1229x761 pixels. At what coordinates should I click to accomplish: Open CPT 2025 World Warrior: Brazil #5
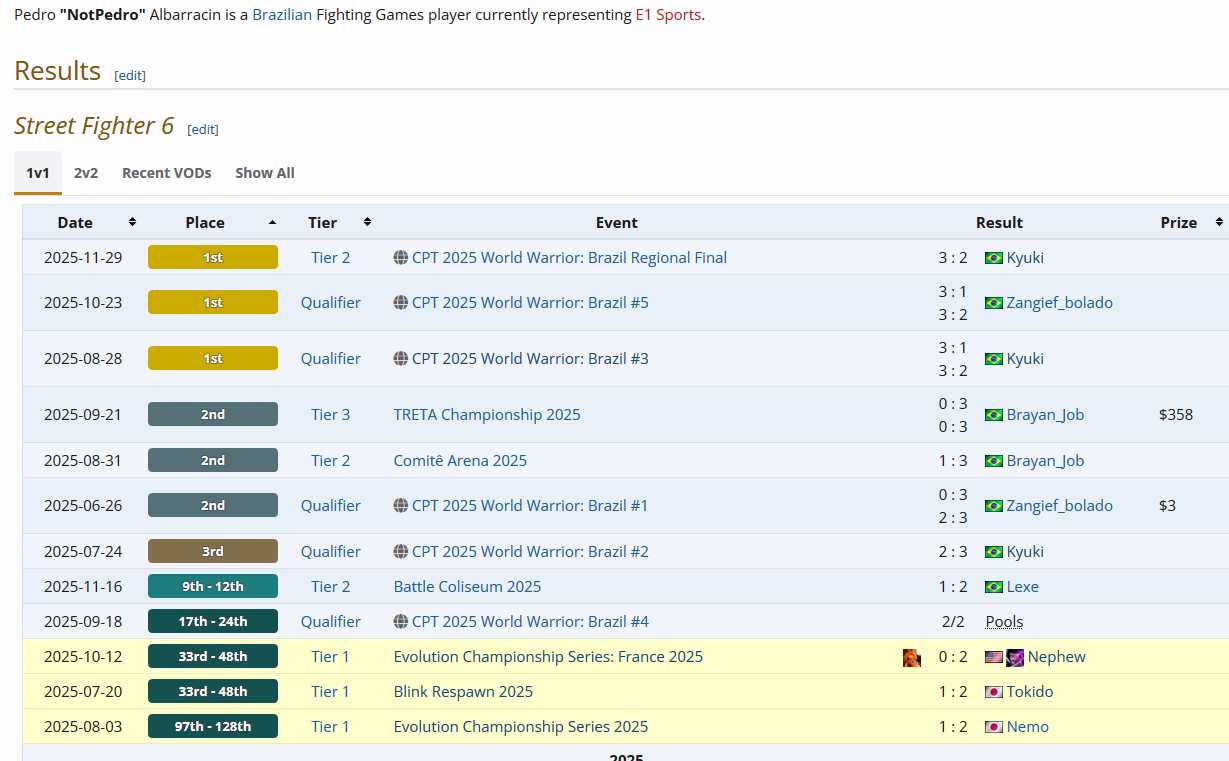tap(530, 302)
